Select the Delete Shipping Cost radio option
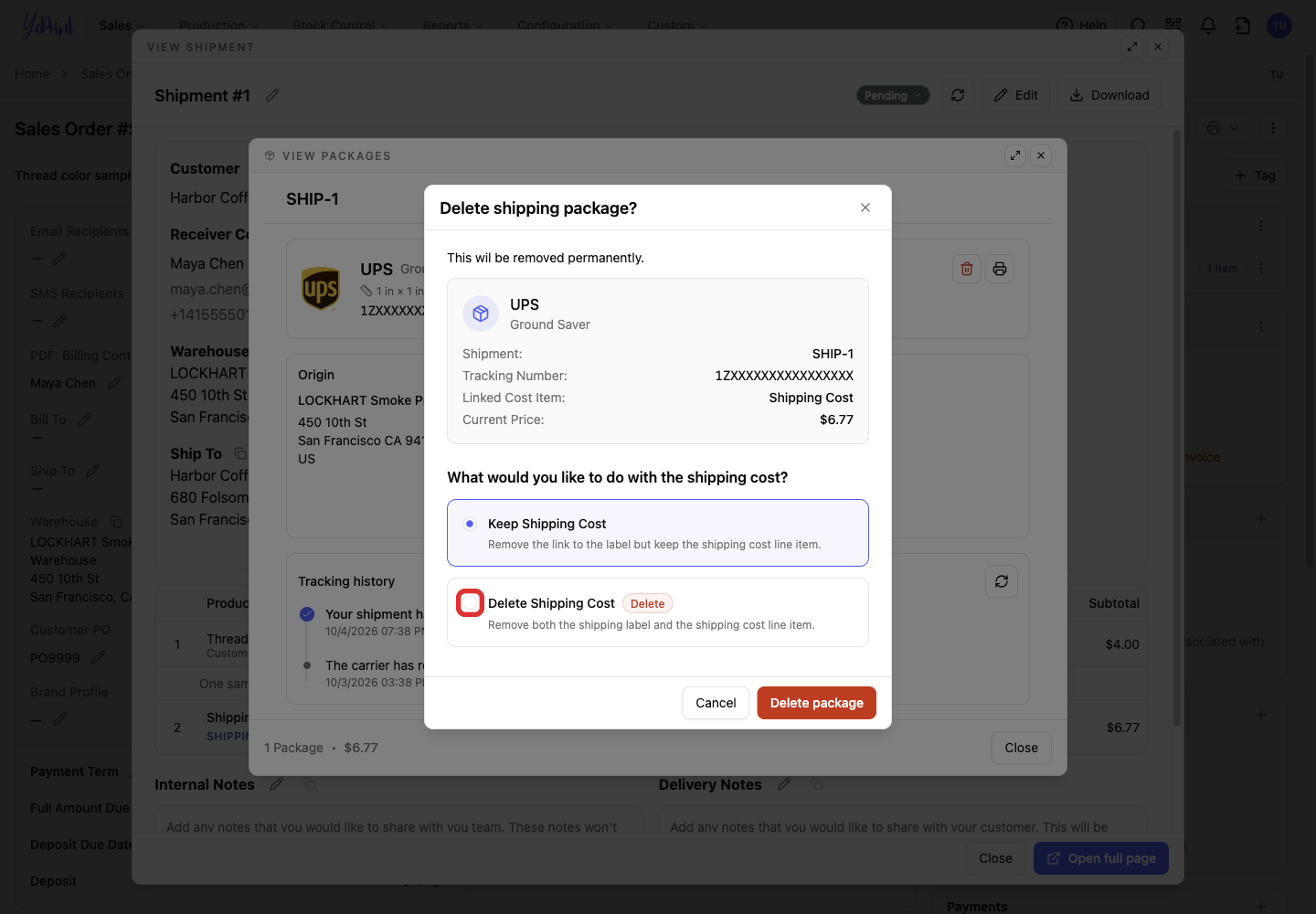 tap(470, 603)
